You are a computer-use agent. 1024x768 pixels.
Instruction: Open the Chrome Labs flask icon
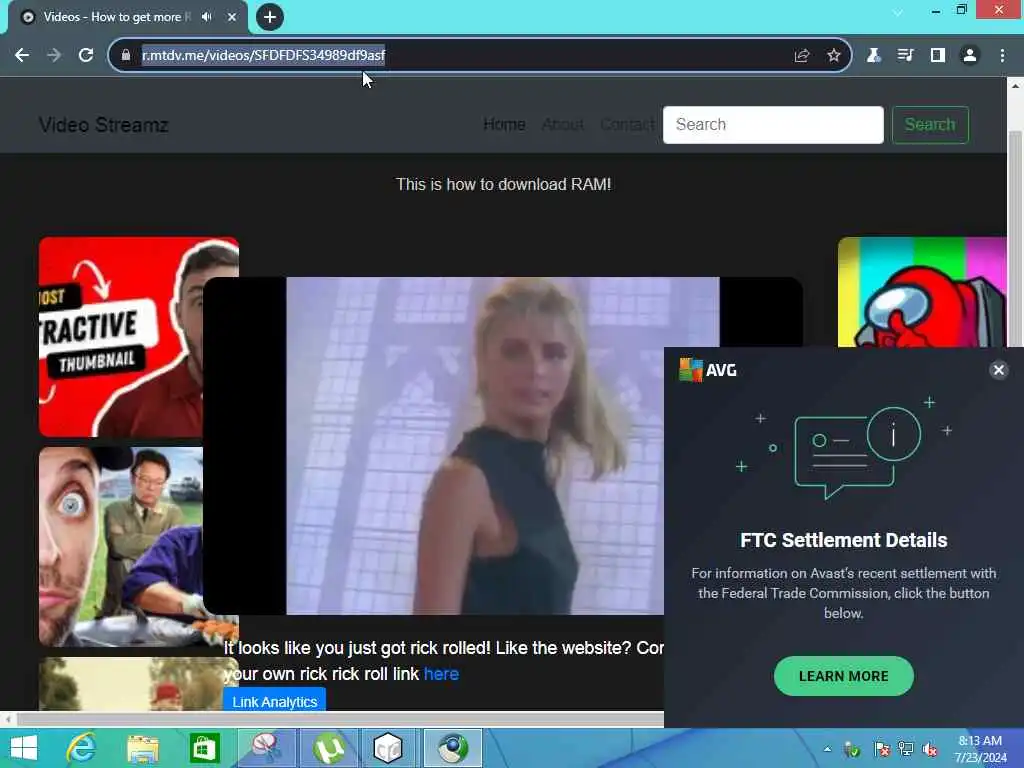point(873,56)
